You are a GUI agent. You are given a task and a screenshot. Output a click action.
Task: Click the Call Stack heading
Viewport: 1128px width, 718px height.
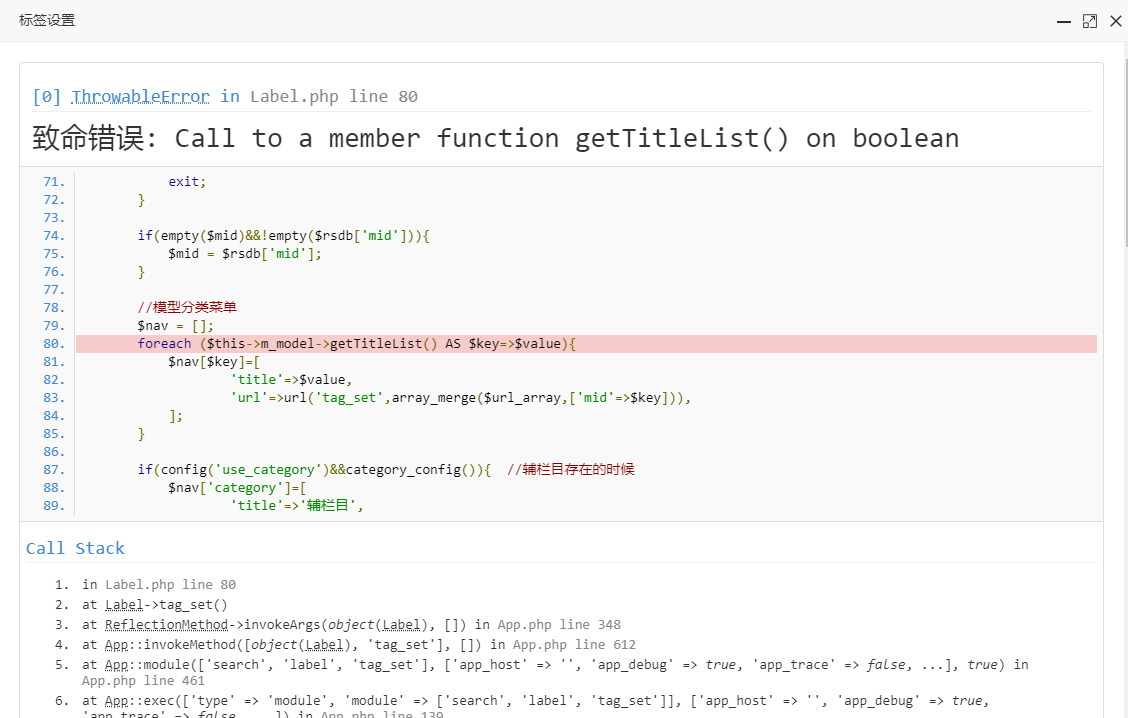(x=75, y=548)
